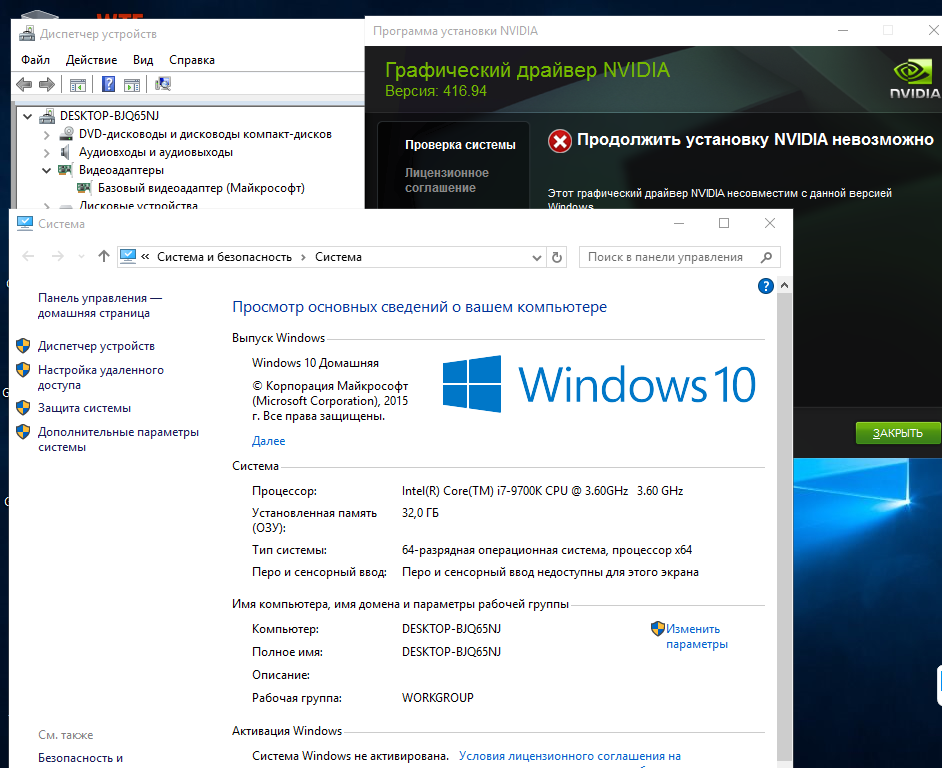This screenshot has width=942, height=768.
Task: Click the Device Manager window title icon
Action: coord(26,34)
